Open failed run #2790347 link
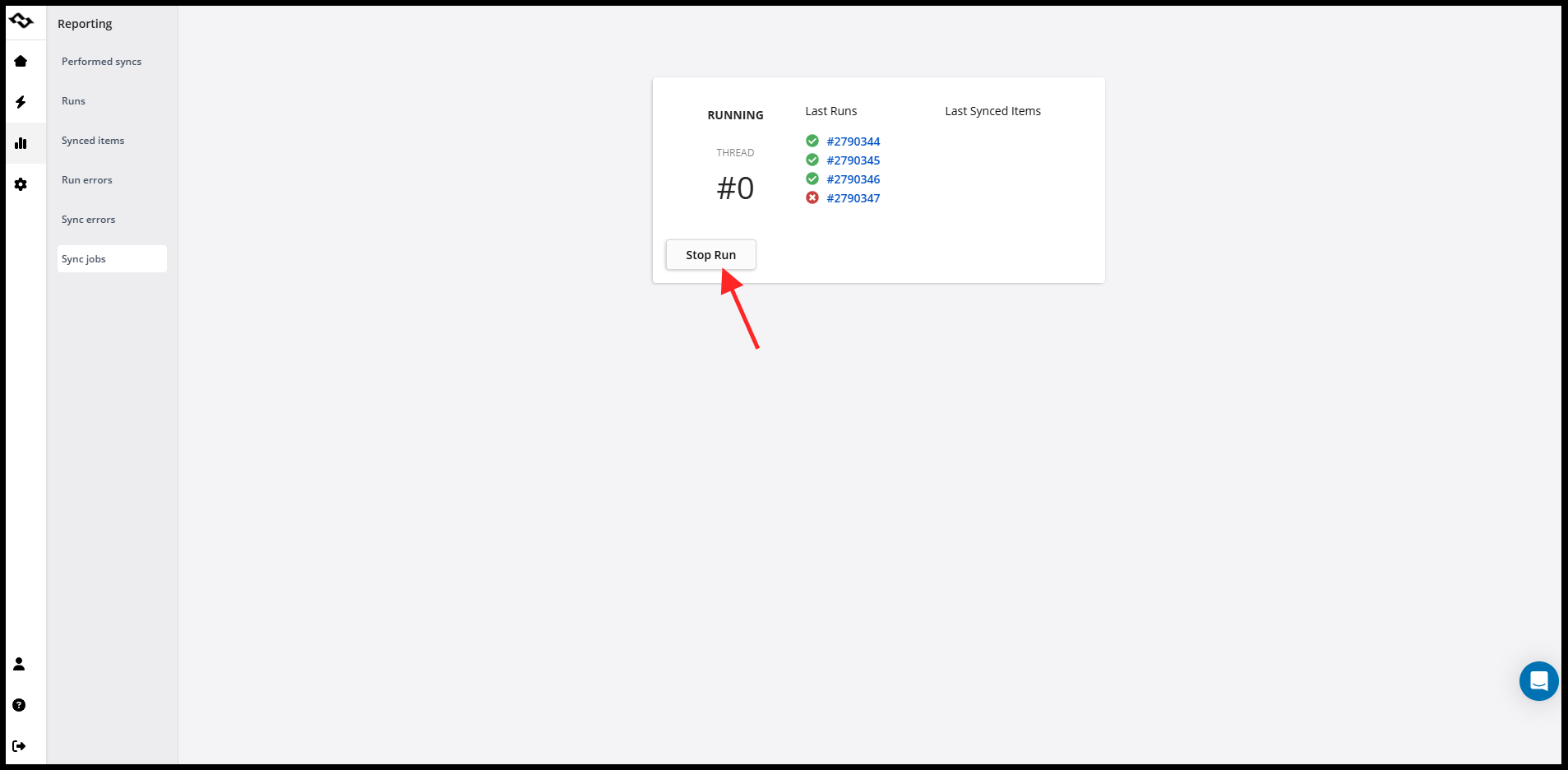This screenshot has height=770, width=1568. (x=853, y=198)
